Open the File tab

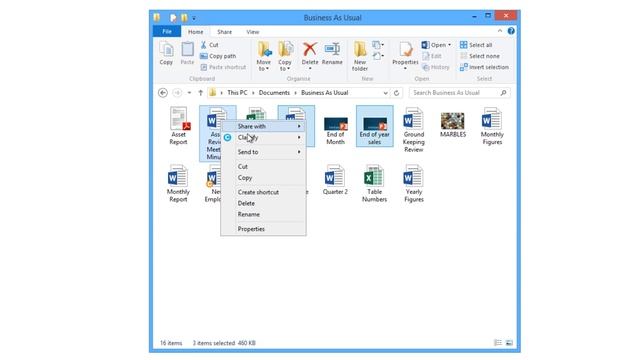(x=167, y=31)
